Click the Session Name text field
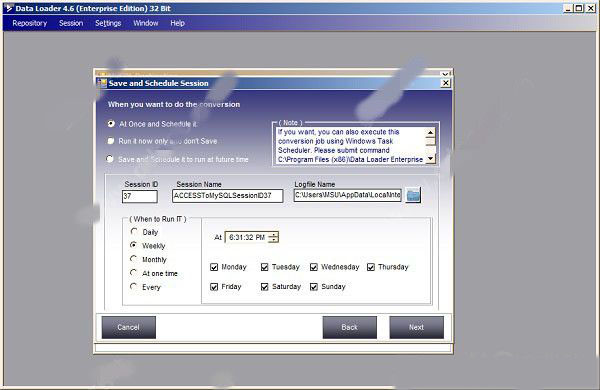The image size is (600, 390). click(x=228, y=196)
